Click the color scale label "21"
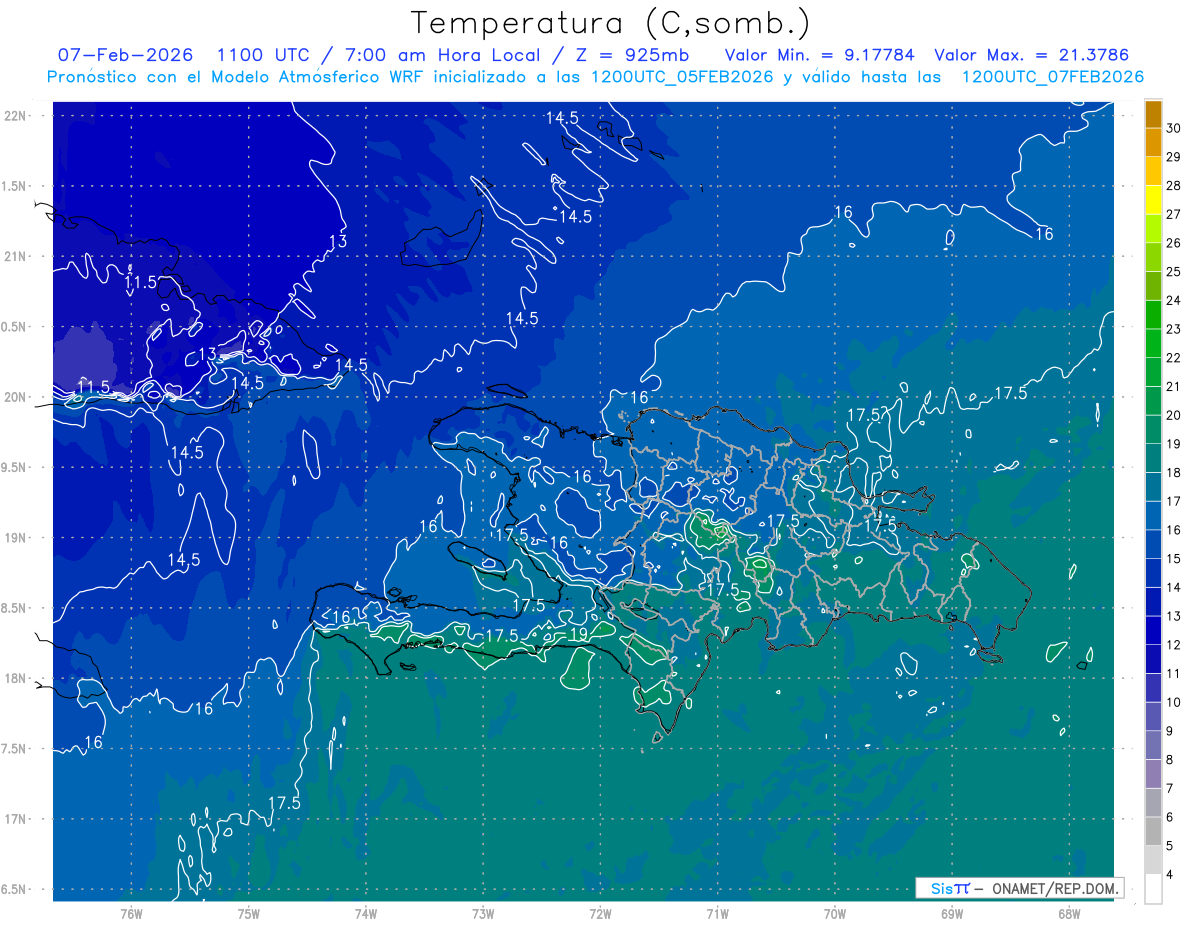The width and height of the screenshot is (1200, 927). coord(1174,387)
